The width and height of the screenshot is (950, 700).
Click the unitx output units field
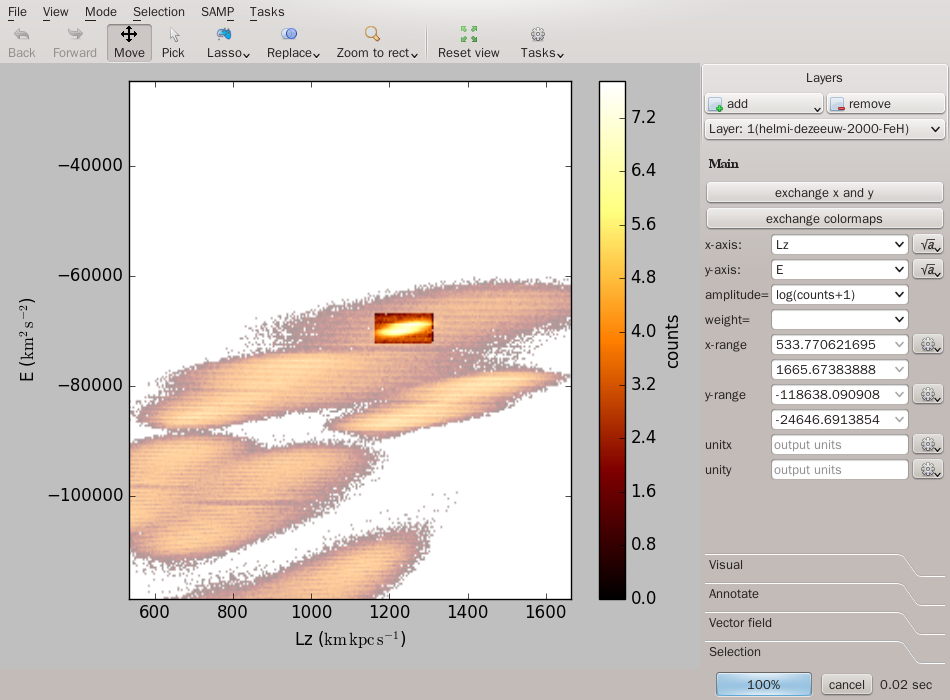839,444
